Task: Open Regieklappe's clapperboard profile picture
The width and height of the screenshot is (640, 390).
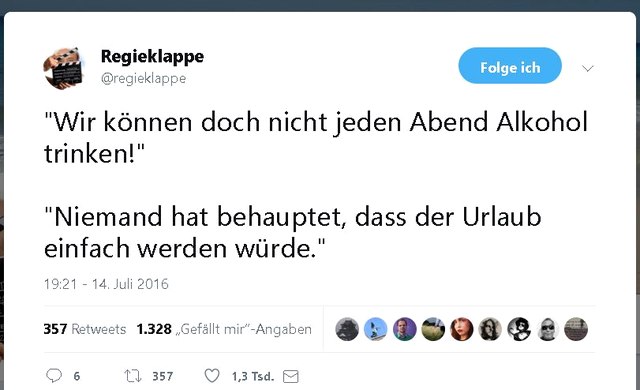Action: click(64, 68)
